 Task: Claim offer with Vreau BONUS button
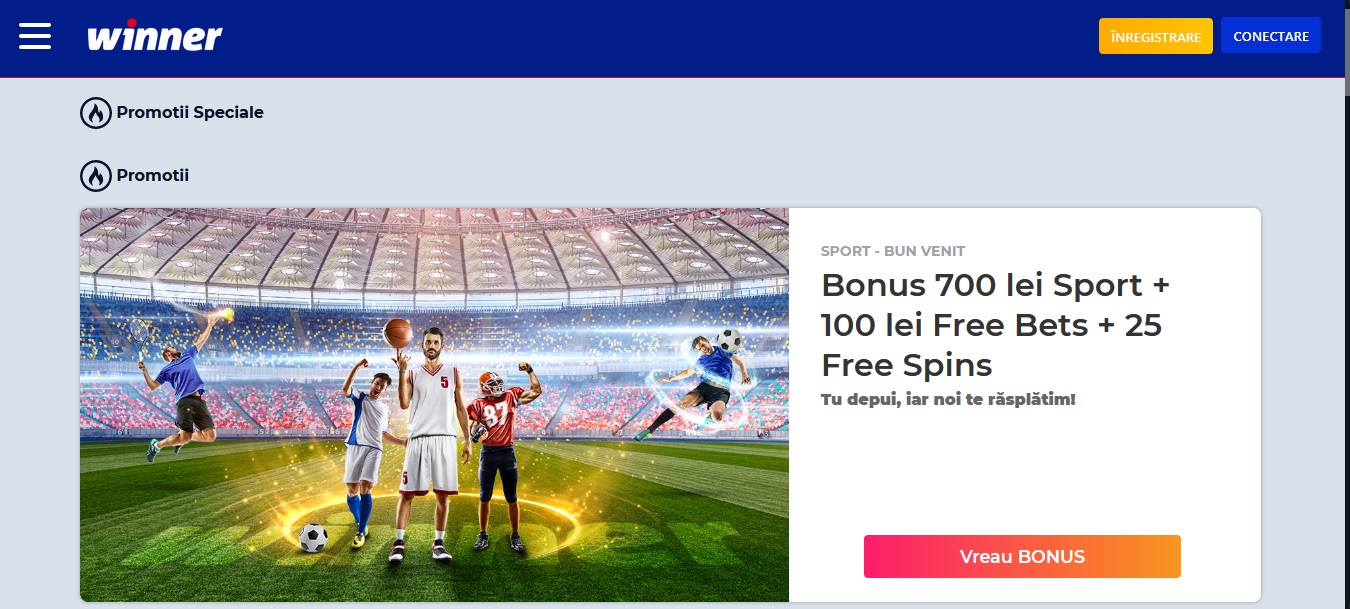1022,557
